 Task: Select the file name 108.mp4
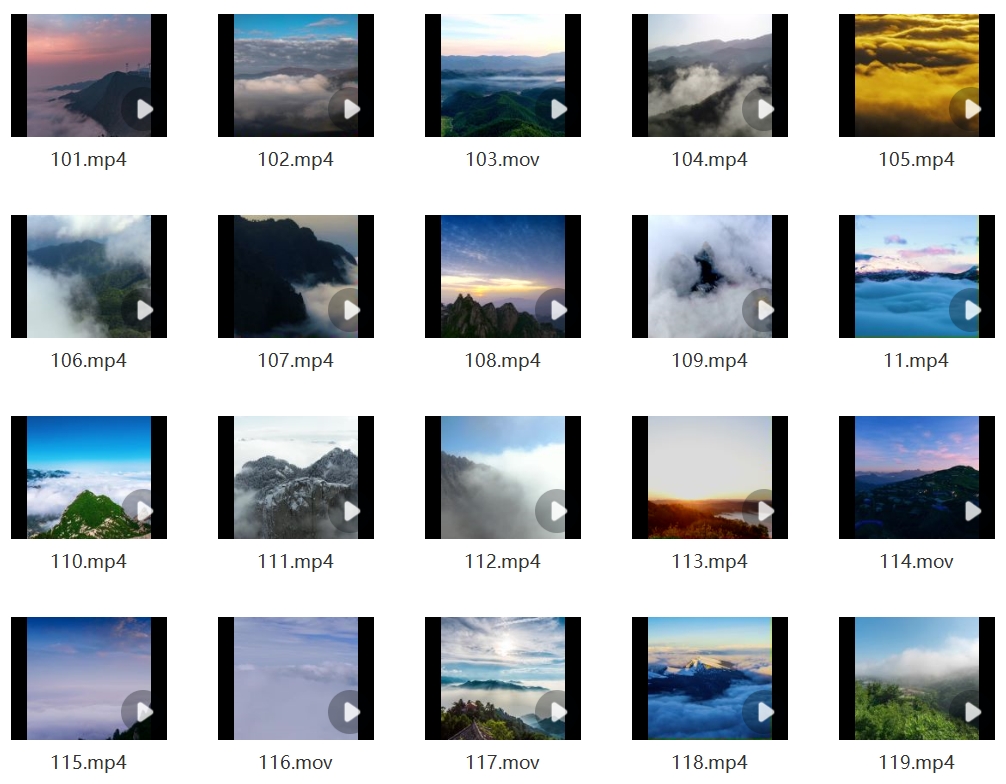pos(502,360)
